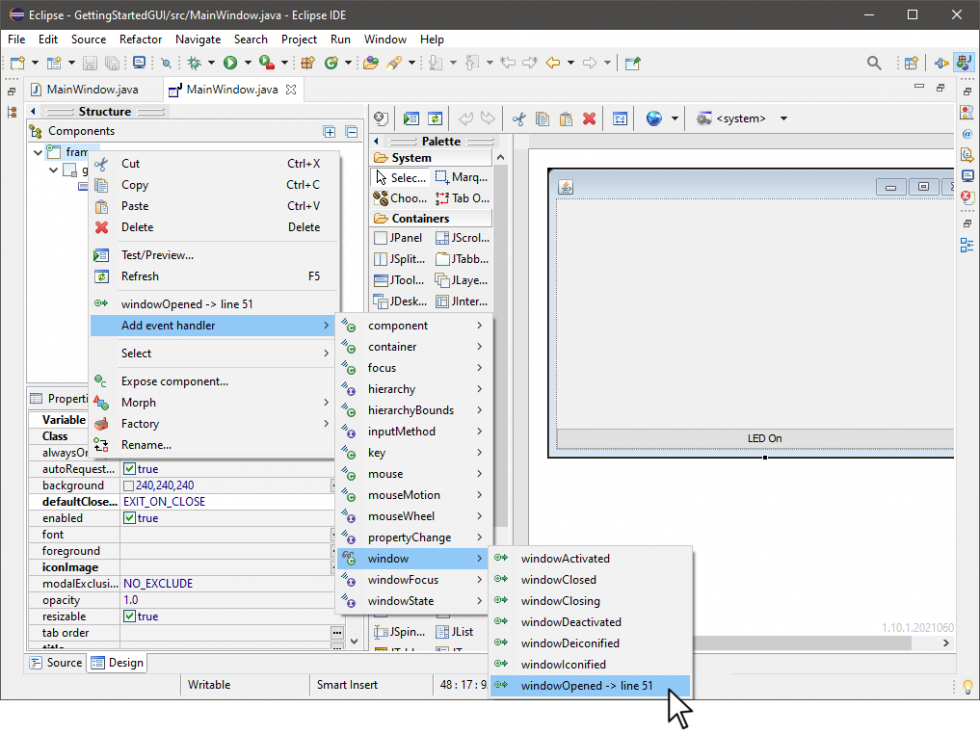
Task: Click the Run green play toolbar icon
Action: tap(230, 63)
